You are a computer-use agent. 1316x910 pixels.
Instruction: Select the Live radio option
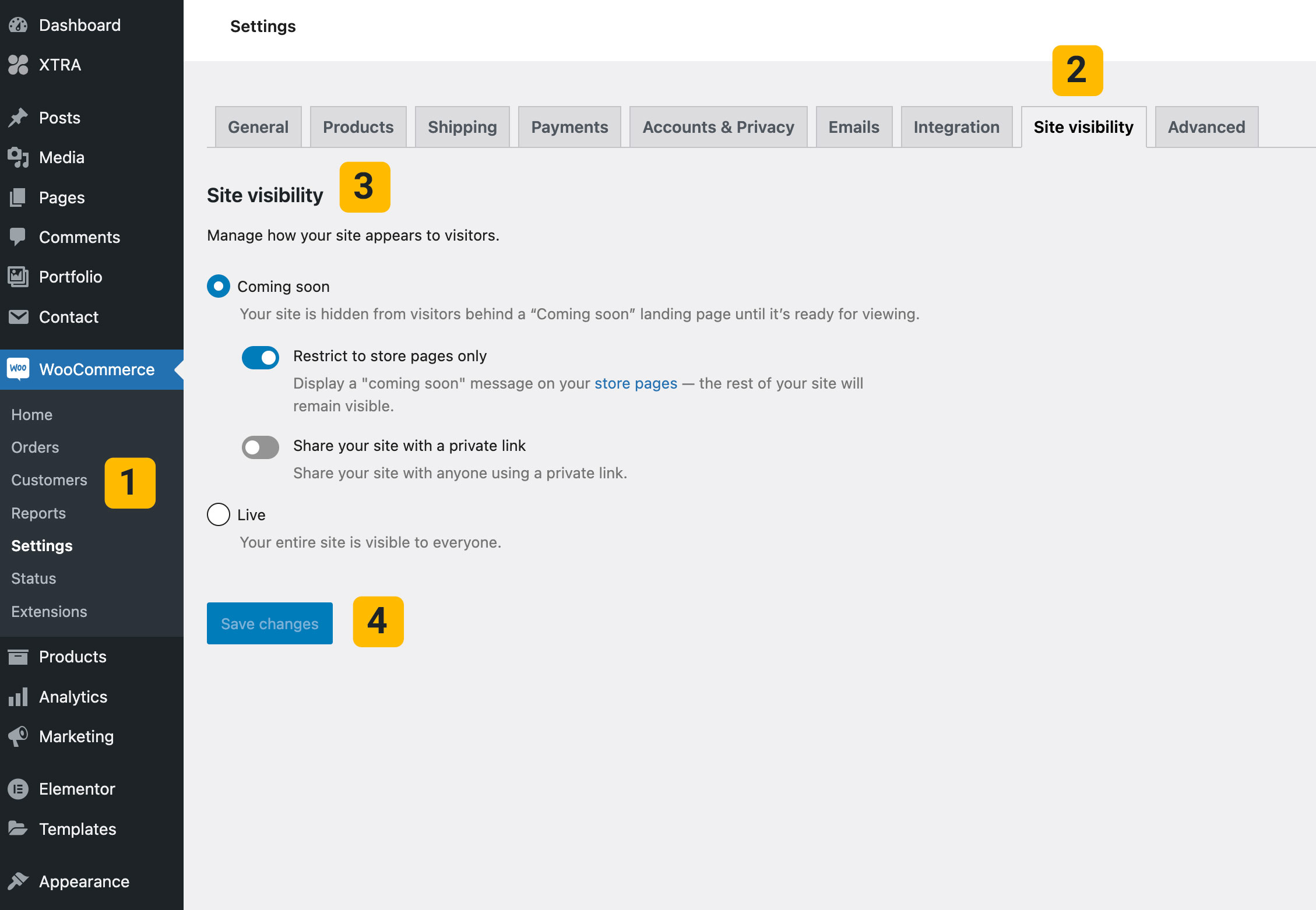pyautogui.click(x=219, y=514)
